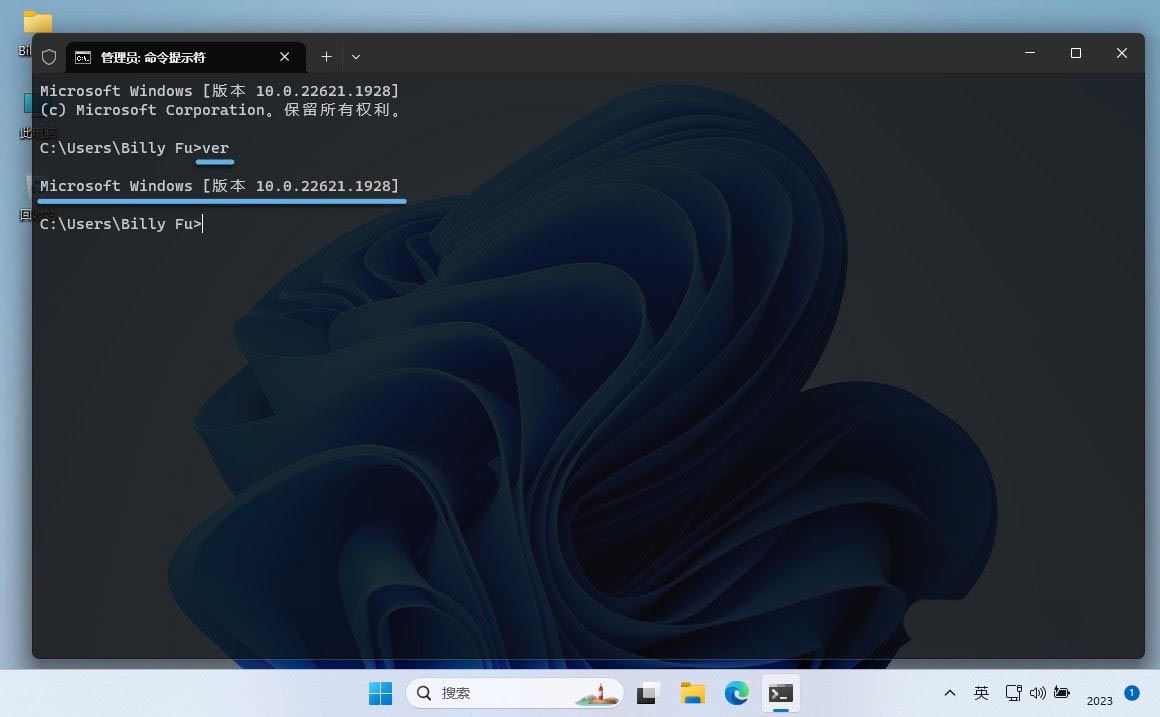1160x717 pixels.
Task: Open the network status tray icon
Action: click(x=1014, y=693)
